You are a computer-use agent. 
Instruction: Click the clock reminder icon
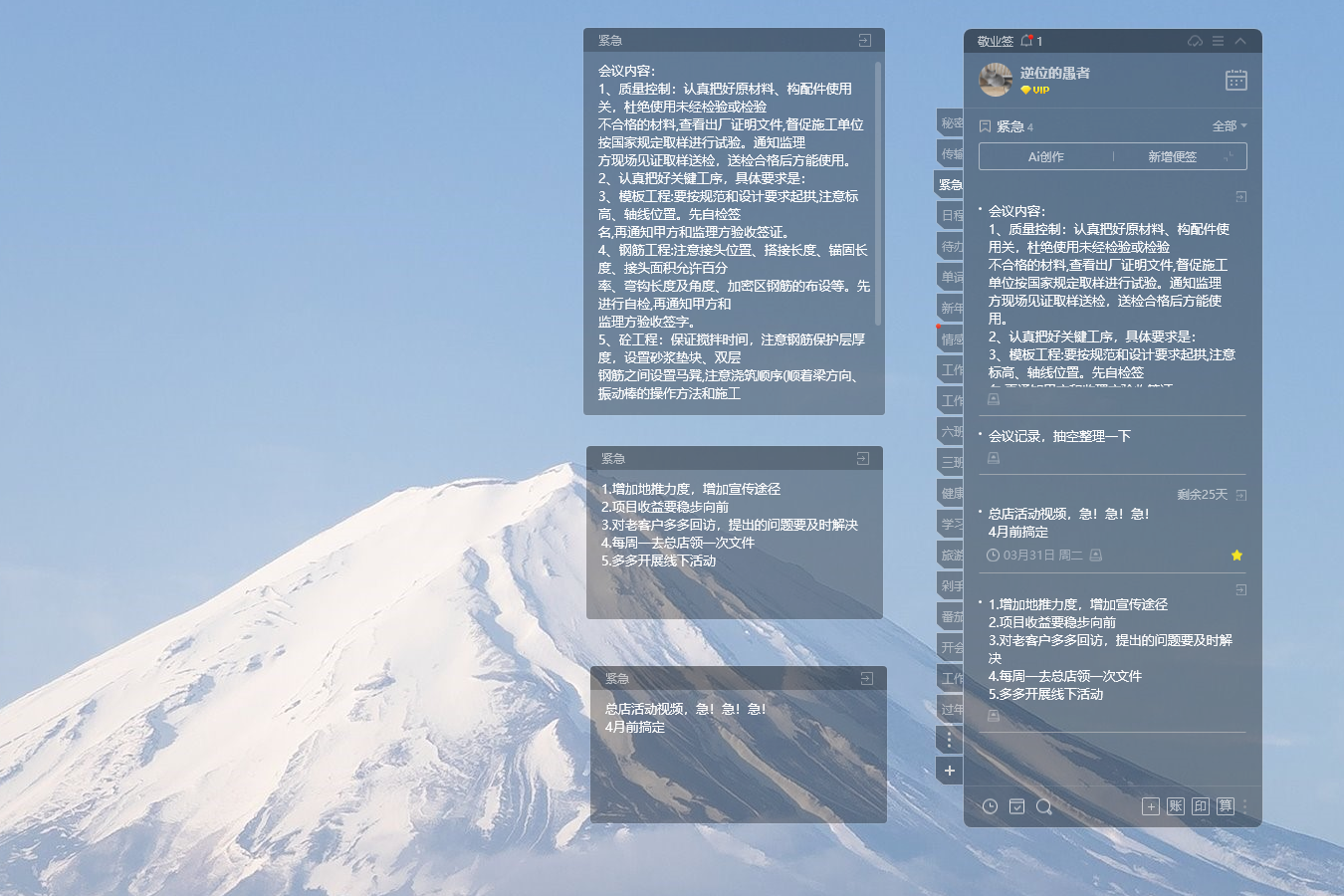click(x=990, y=806)
